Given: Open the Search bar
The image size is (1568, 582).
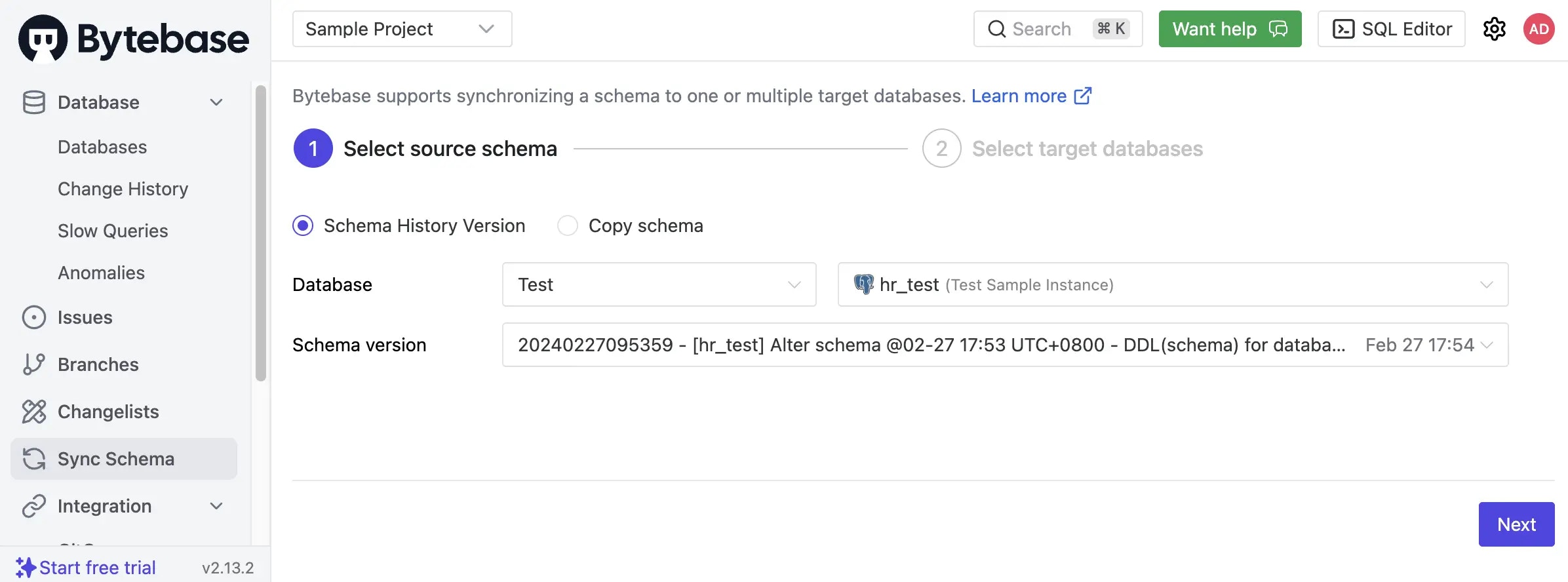Looking at the screenshot, I should click(x=1057, y=29).
